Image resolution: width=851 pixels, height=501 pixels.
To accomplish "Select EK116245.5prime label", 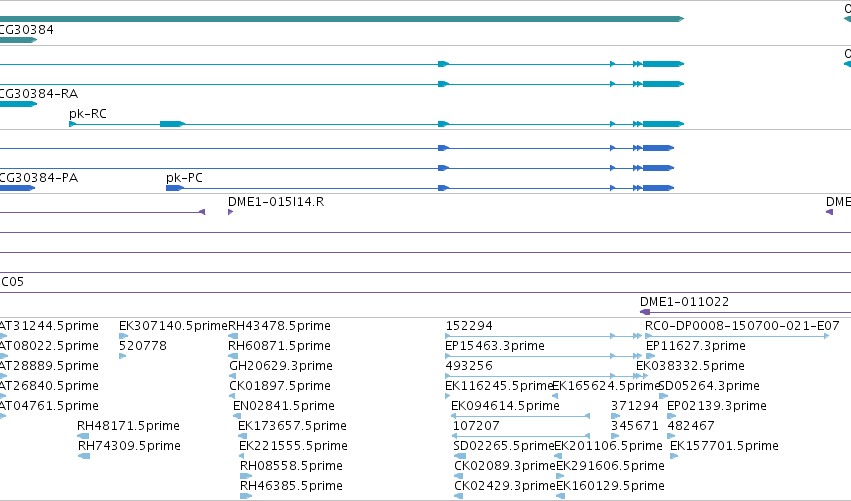I will point(498,386).
